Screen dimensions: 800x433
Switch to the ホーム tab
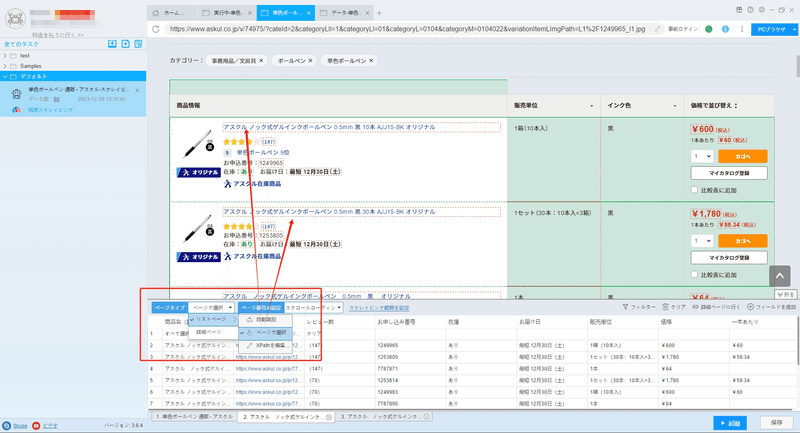pos(172,13)
